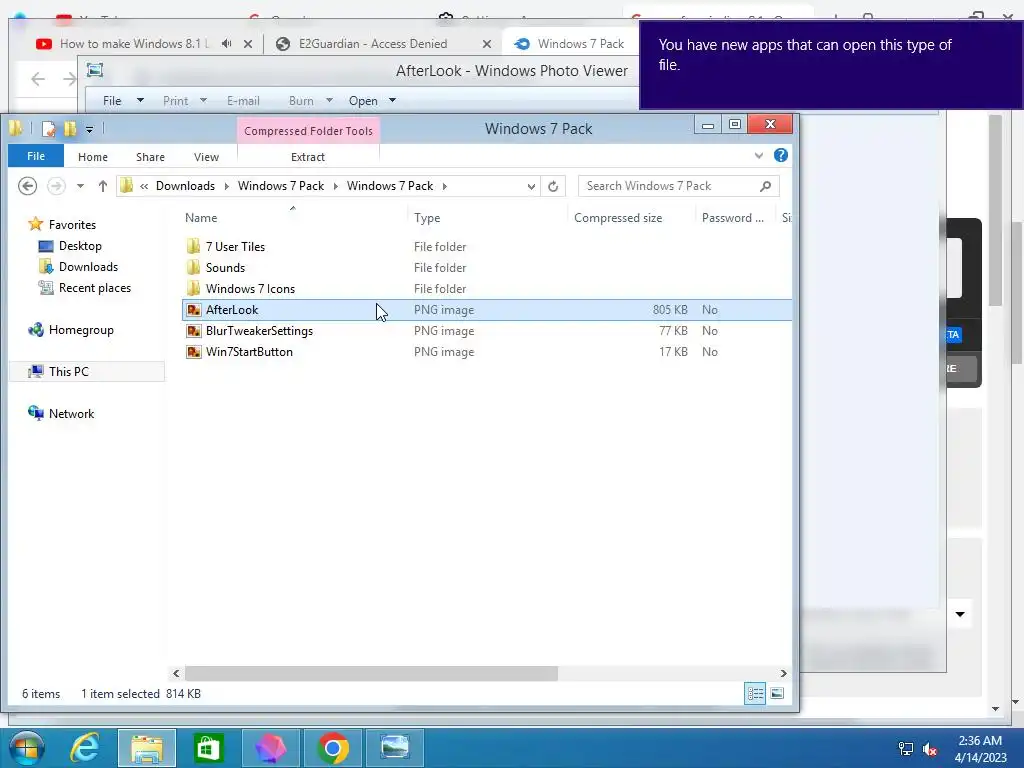1024x768 pixels.
Task: Select the 7 User Tiles folder
Action: [x=235, y=247]
